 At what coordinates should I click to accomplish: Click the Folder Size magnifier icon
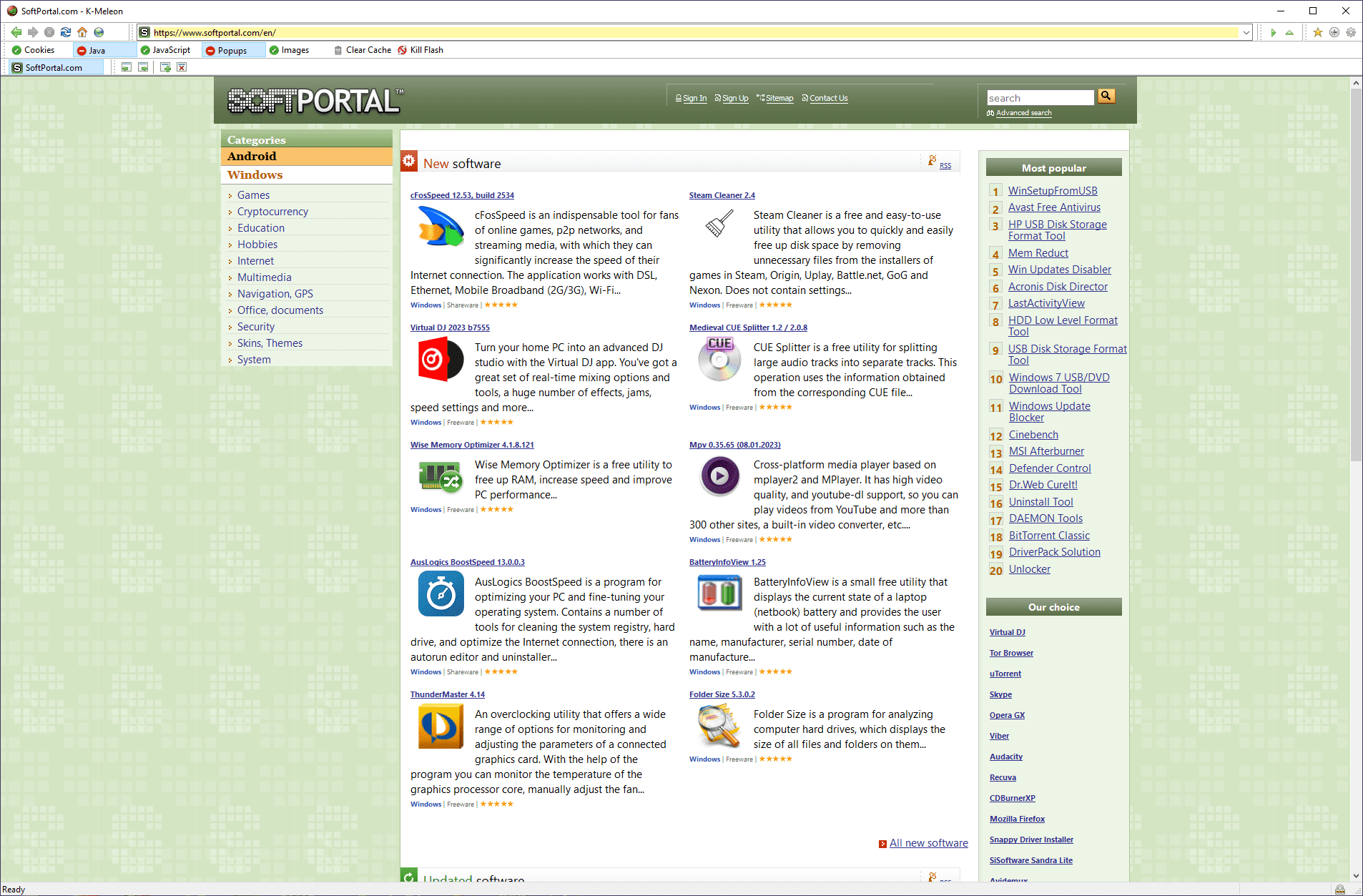pos(719,725)
